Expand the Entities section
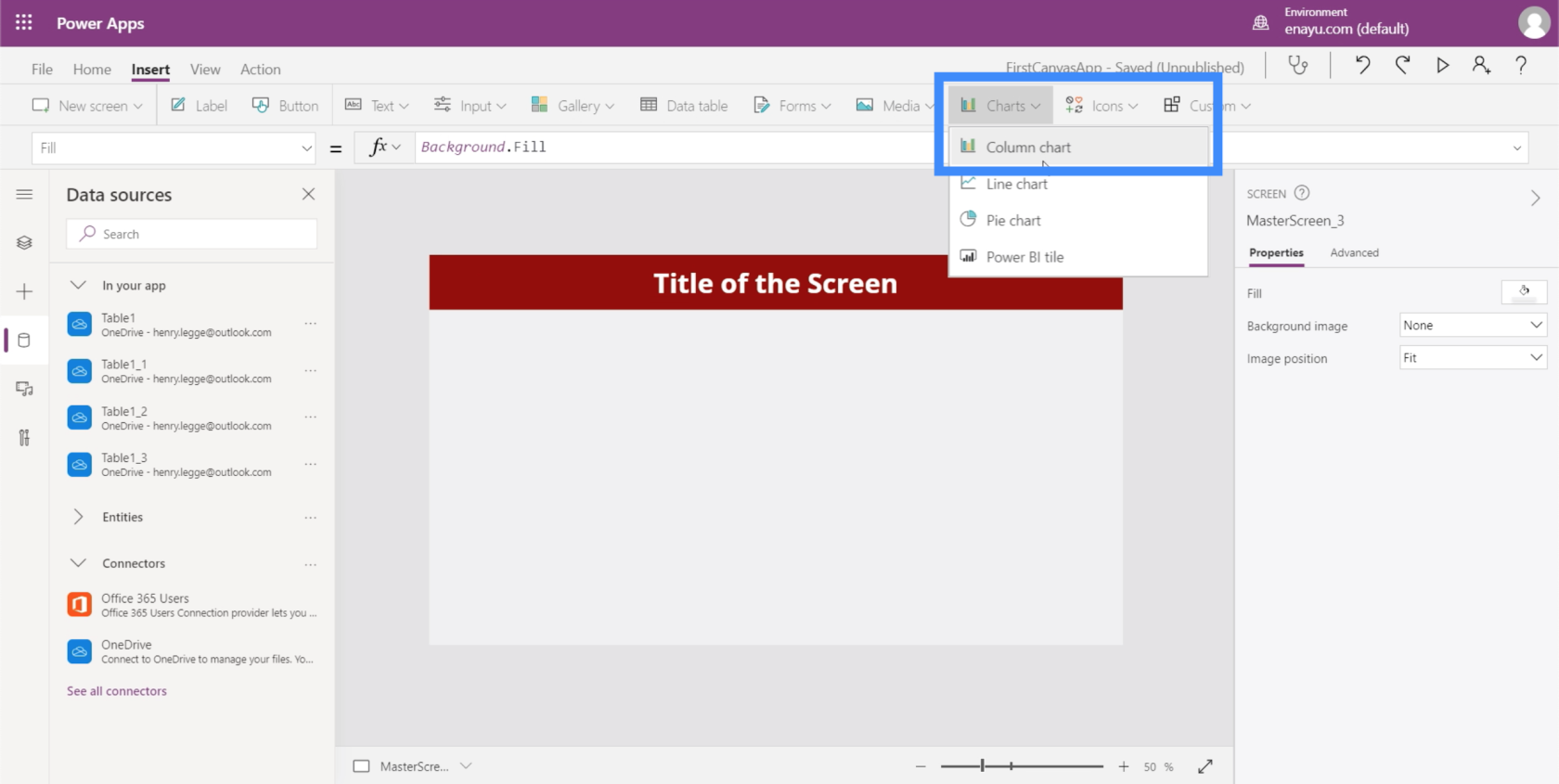This screenshot has width=1559, height=784. [x=79, y=517]
